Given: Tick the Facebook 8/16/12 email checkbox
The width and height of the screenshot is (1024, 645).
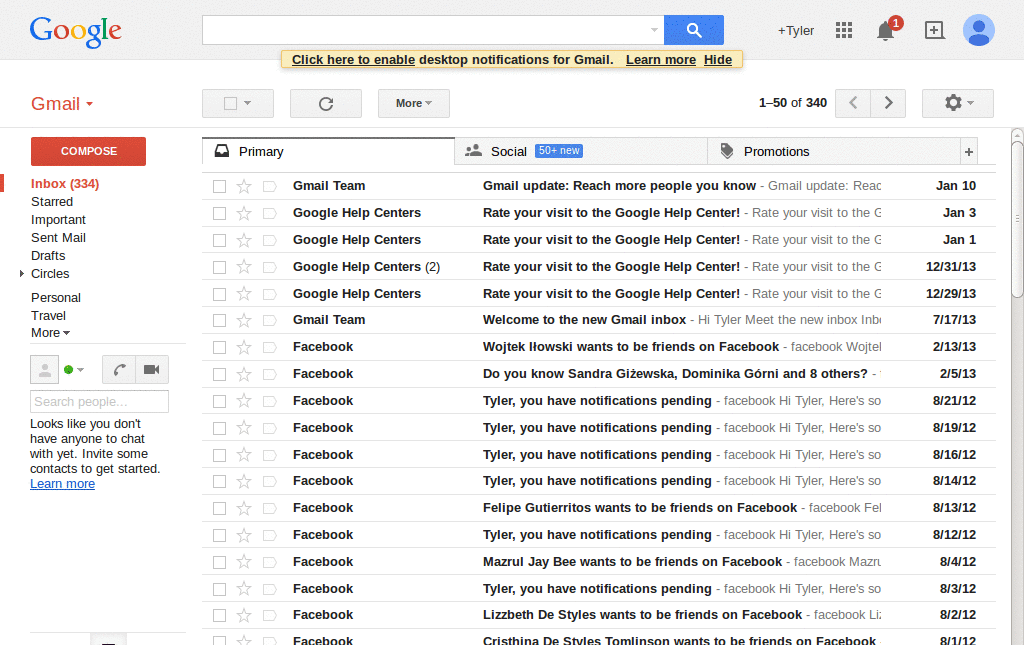Looking at the screenshot, I should click(x=219, y=455).
